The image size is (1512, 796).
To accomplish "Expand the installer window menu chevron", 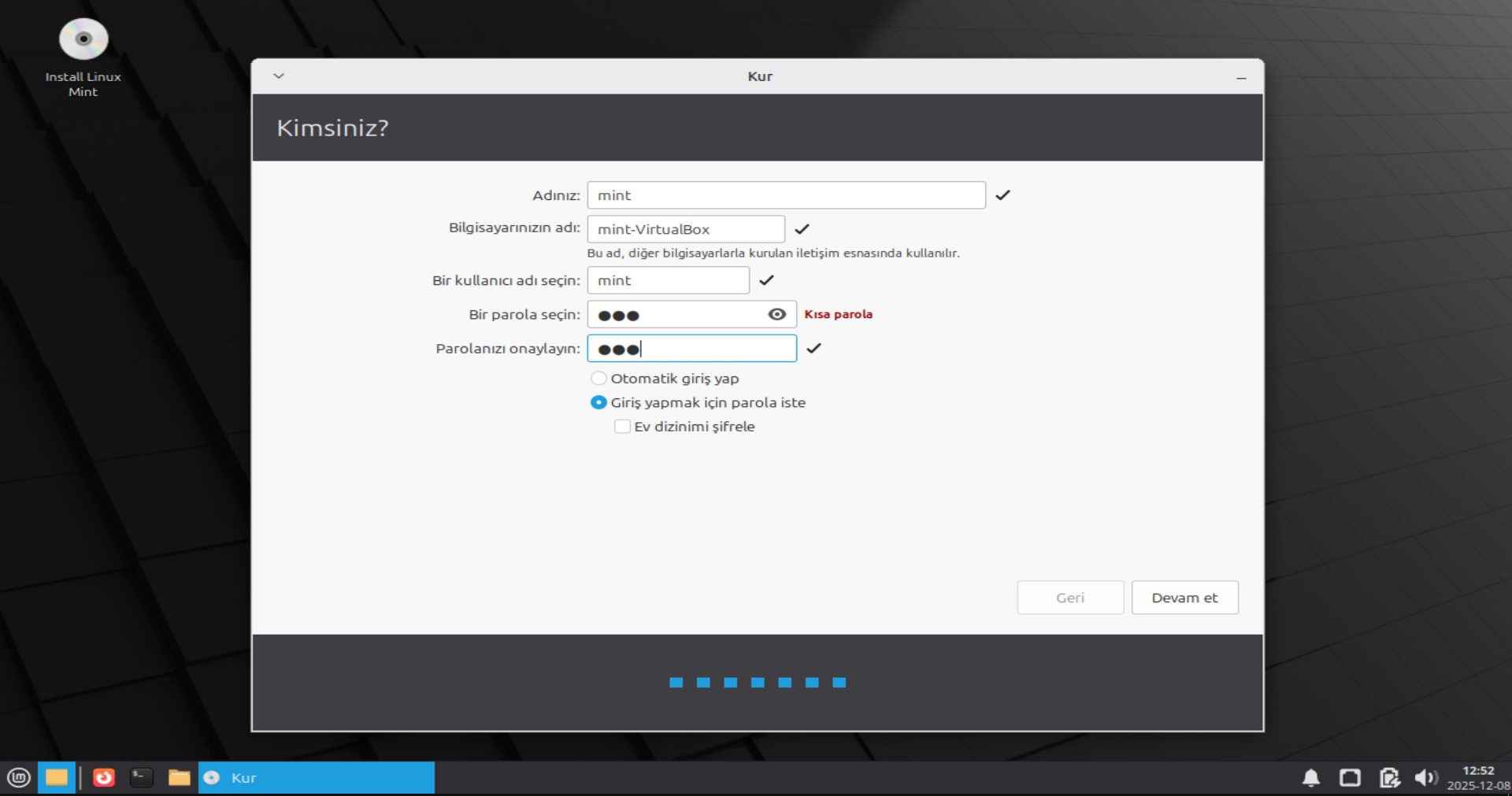I will tap(279, 76).
